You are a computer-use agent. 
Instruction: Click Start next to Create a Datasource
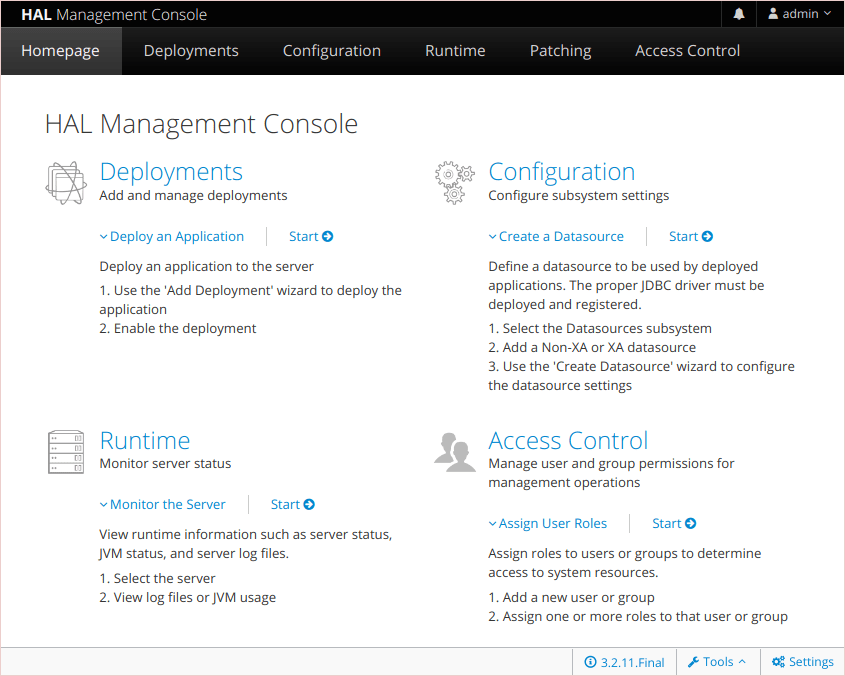[x=691, y=237]
